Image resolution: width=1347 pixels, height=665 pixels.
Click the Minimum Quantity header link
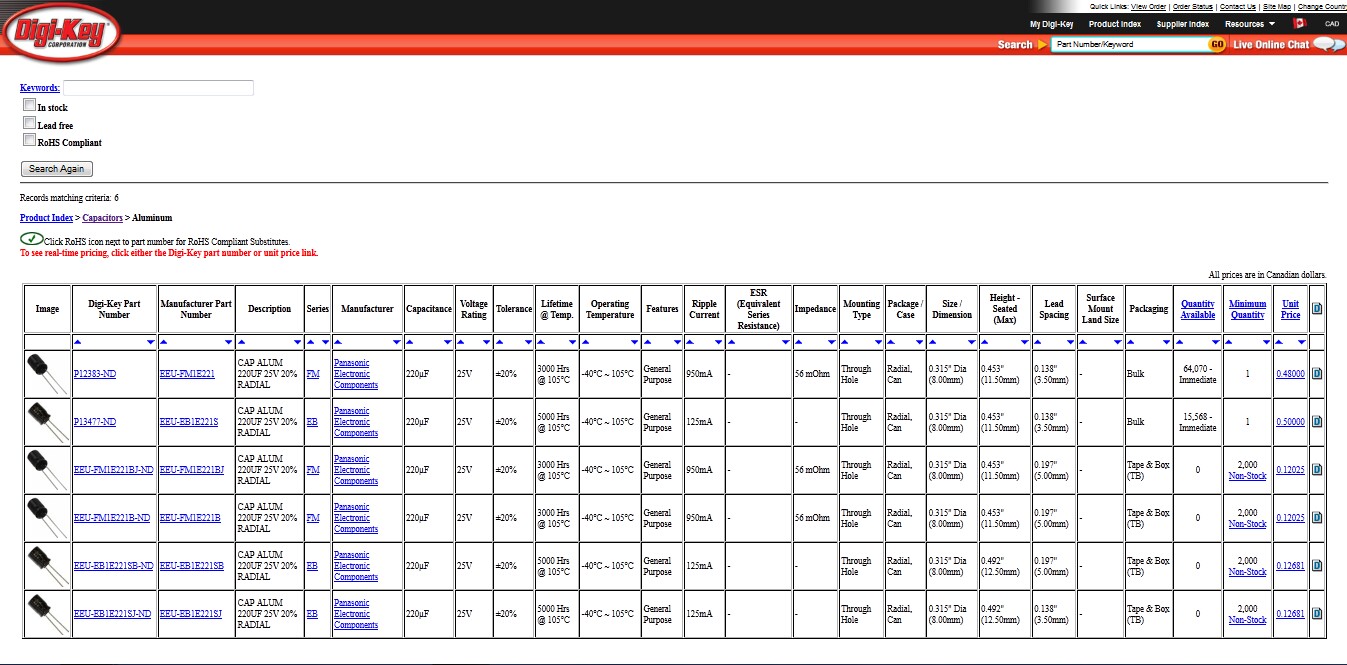coord(1248,309)
